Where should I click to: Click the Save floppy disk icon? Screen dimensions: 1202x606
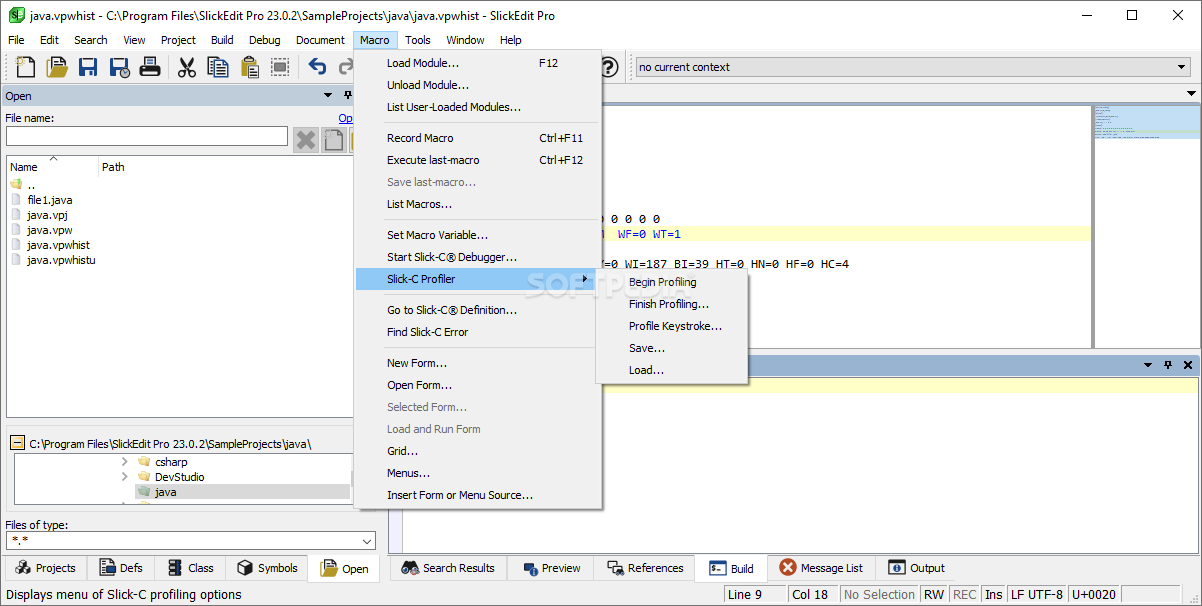[x=88, y=67]
